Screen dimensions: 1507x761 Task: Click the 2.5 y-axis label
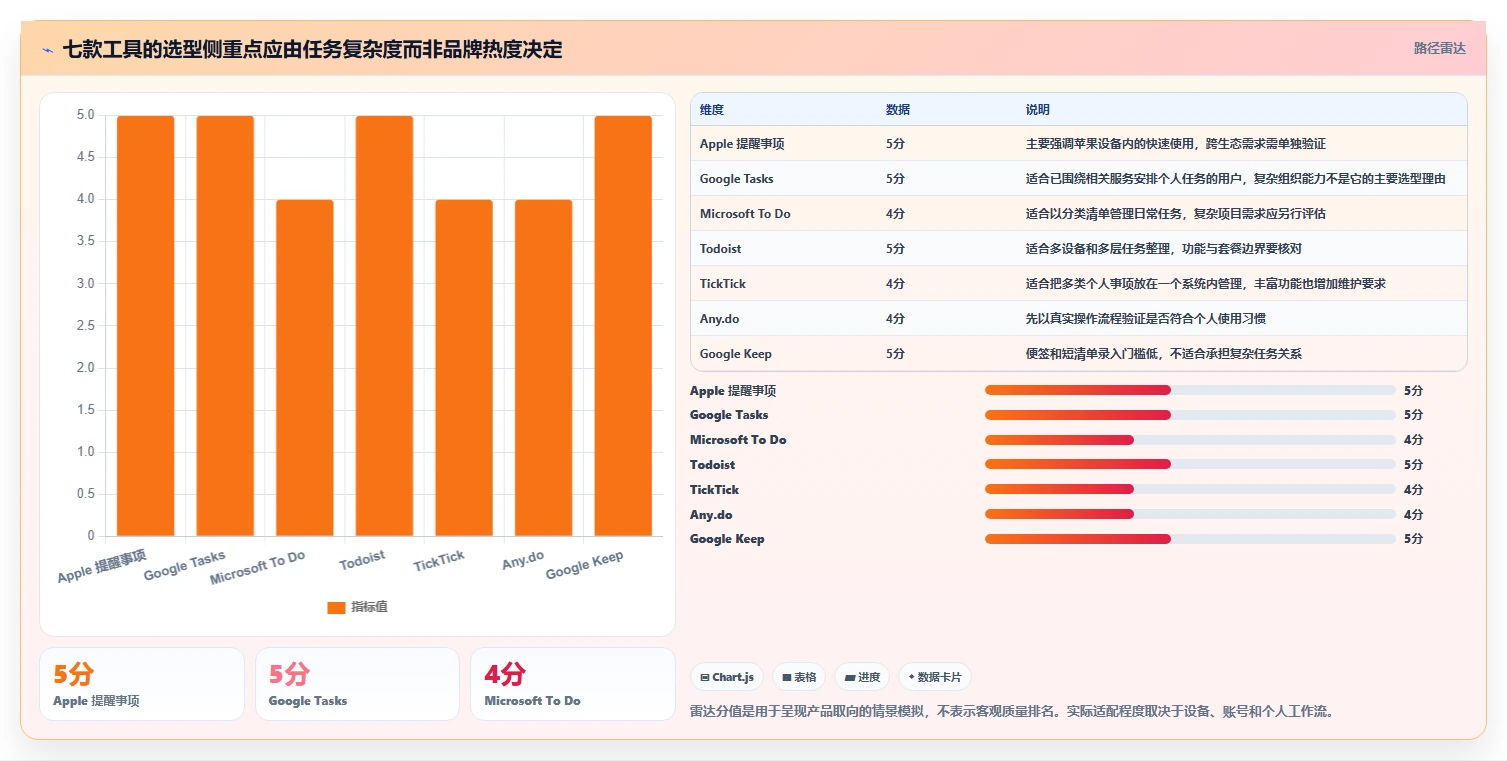pyautogui.click(x=86, y=326)
